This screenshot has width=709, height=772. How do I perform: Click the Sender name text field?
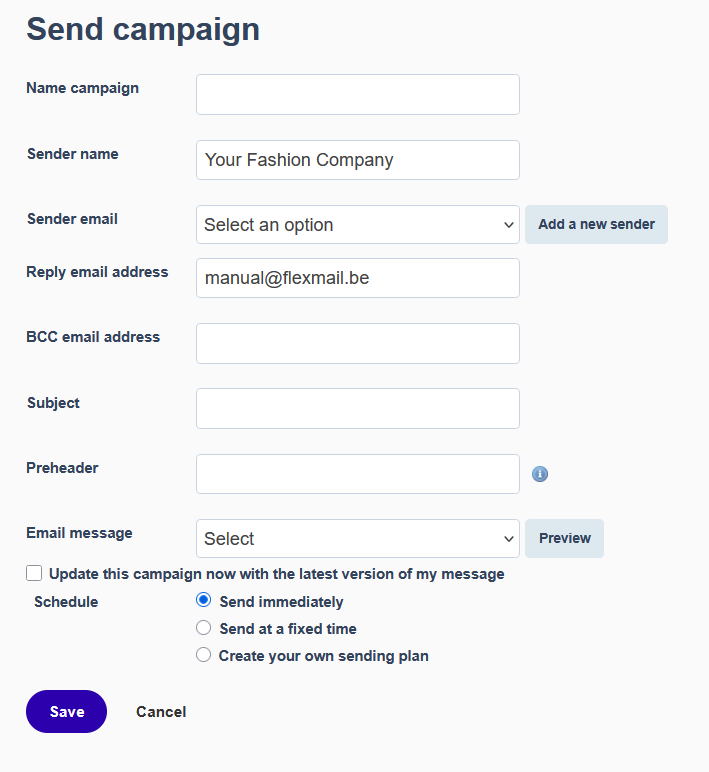click(x=358, y=160)
